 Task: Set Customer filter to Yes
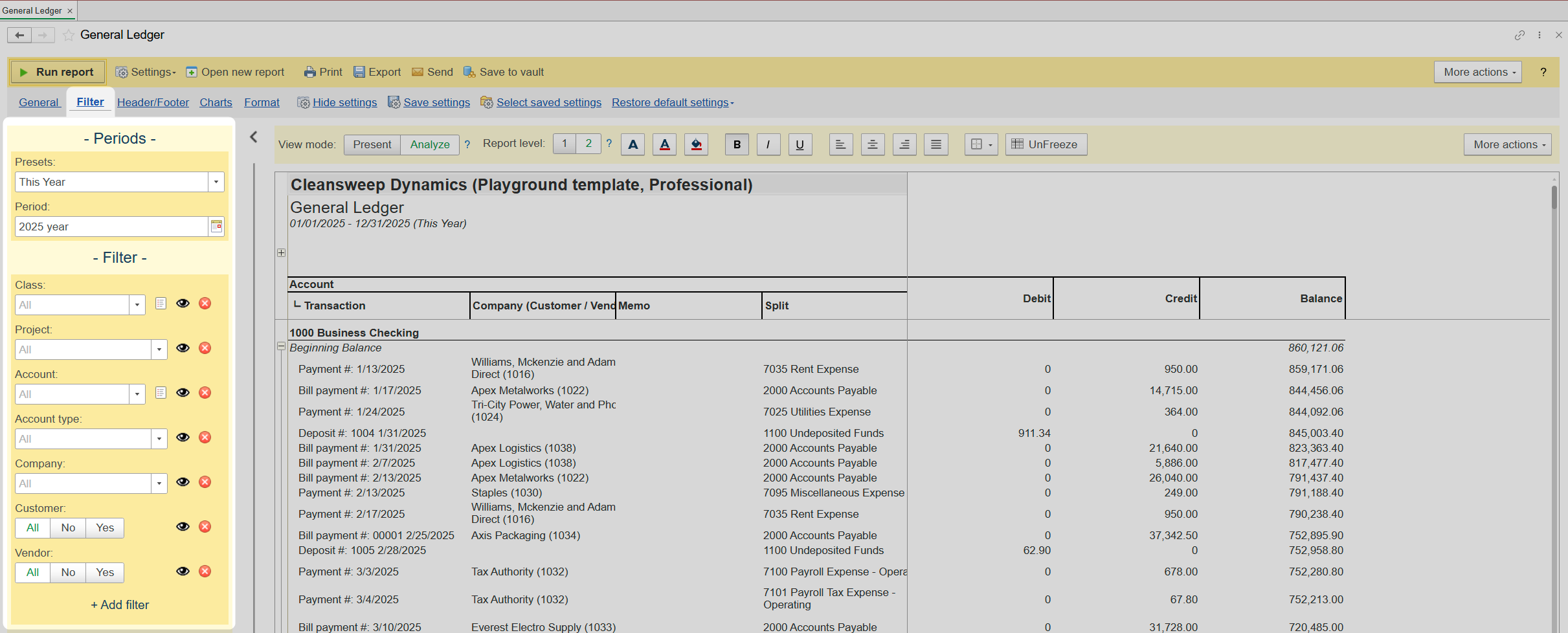105,527
